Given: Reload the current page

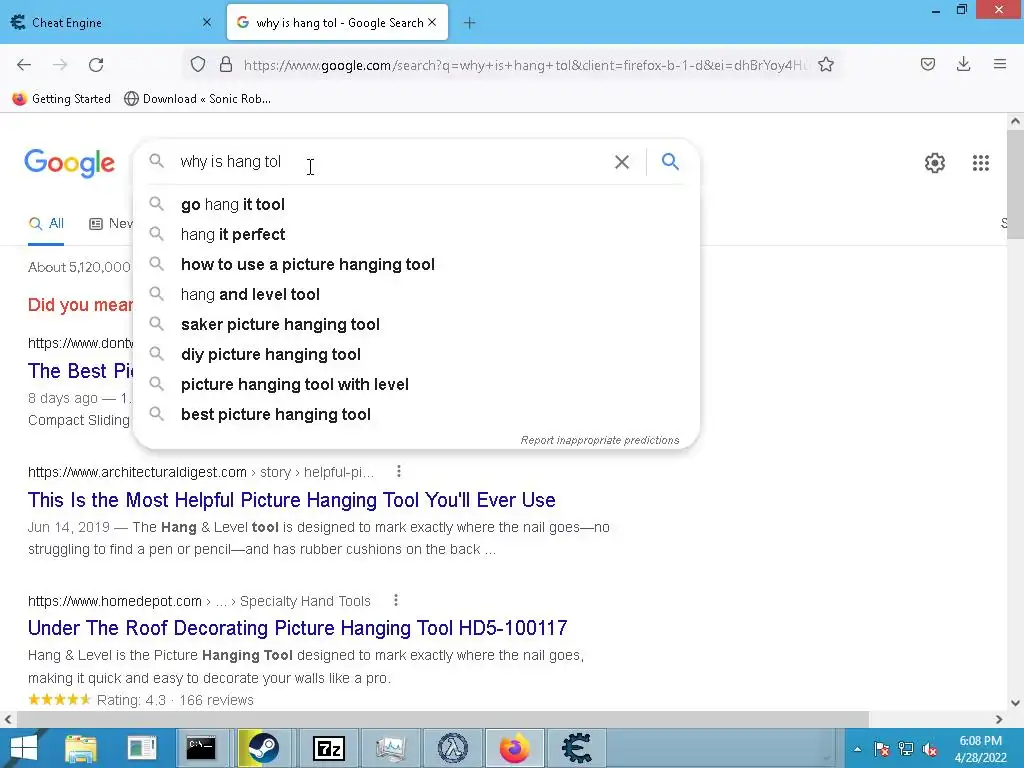Looking at the screenshot, I should [96, 65].
